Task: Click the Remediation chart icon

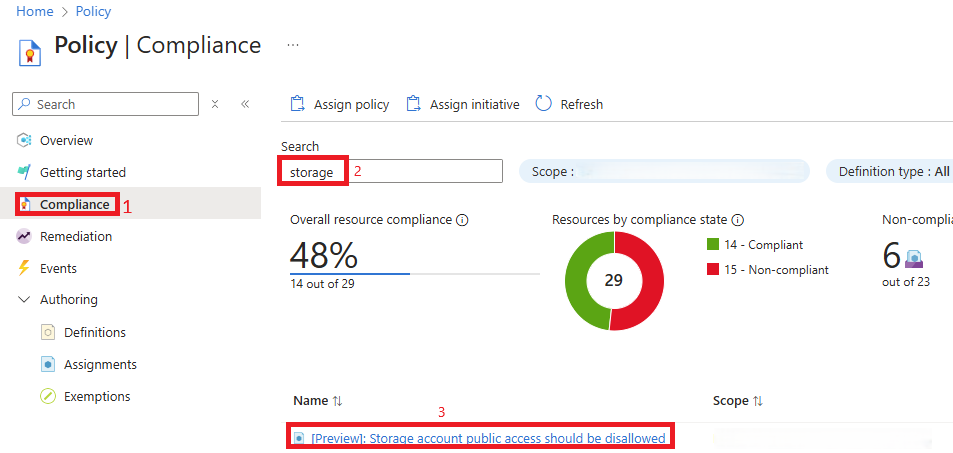Action: (x=24, y=237)
